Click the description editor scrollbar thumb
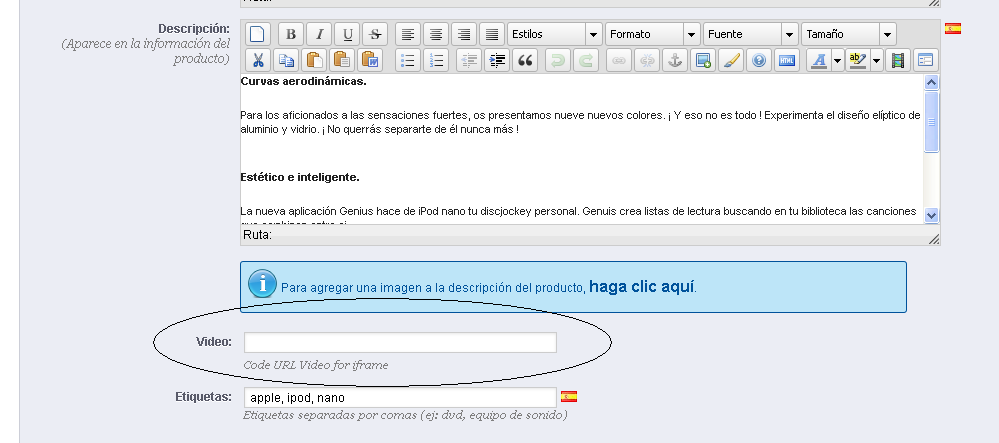The height and width of the screenshot is (443, 999). click(x=931, y=122)
